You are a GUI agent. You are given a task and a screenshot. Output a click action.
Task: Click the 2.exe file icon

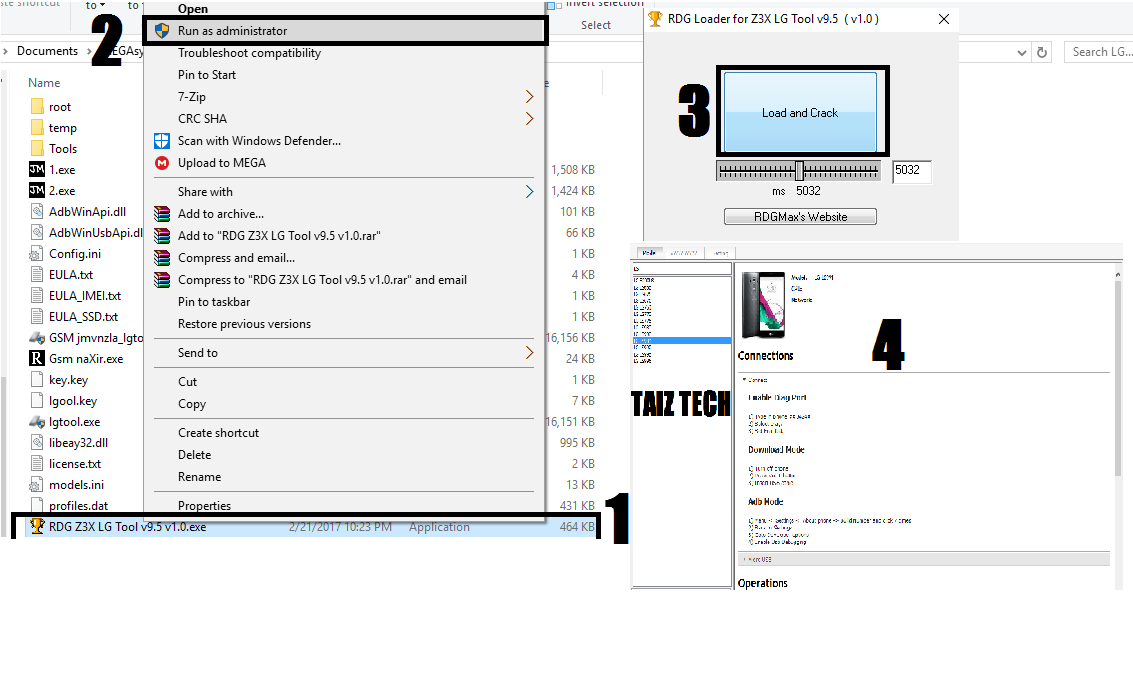[x=37, y=191]
